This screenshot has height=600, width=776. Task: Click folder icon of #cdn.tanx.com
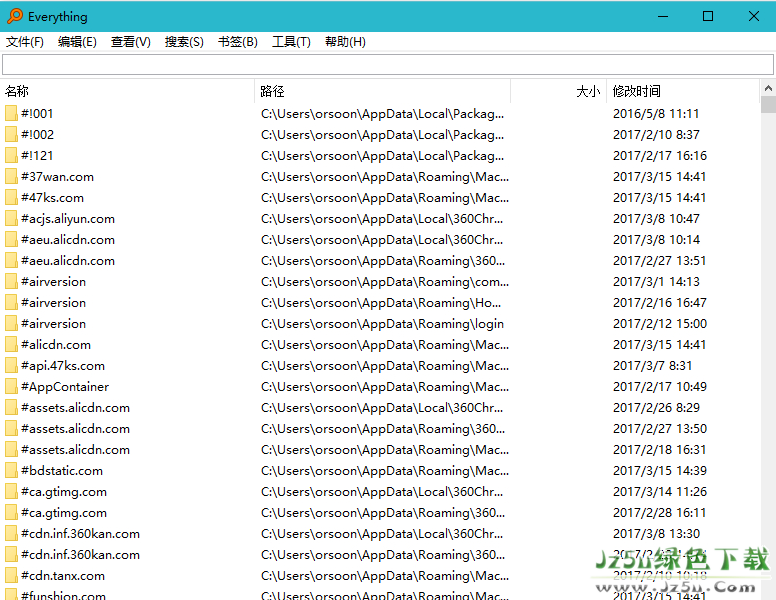pos(11,576)
